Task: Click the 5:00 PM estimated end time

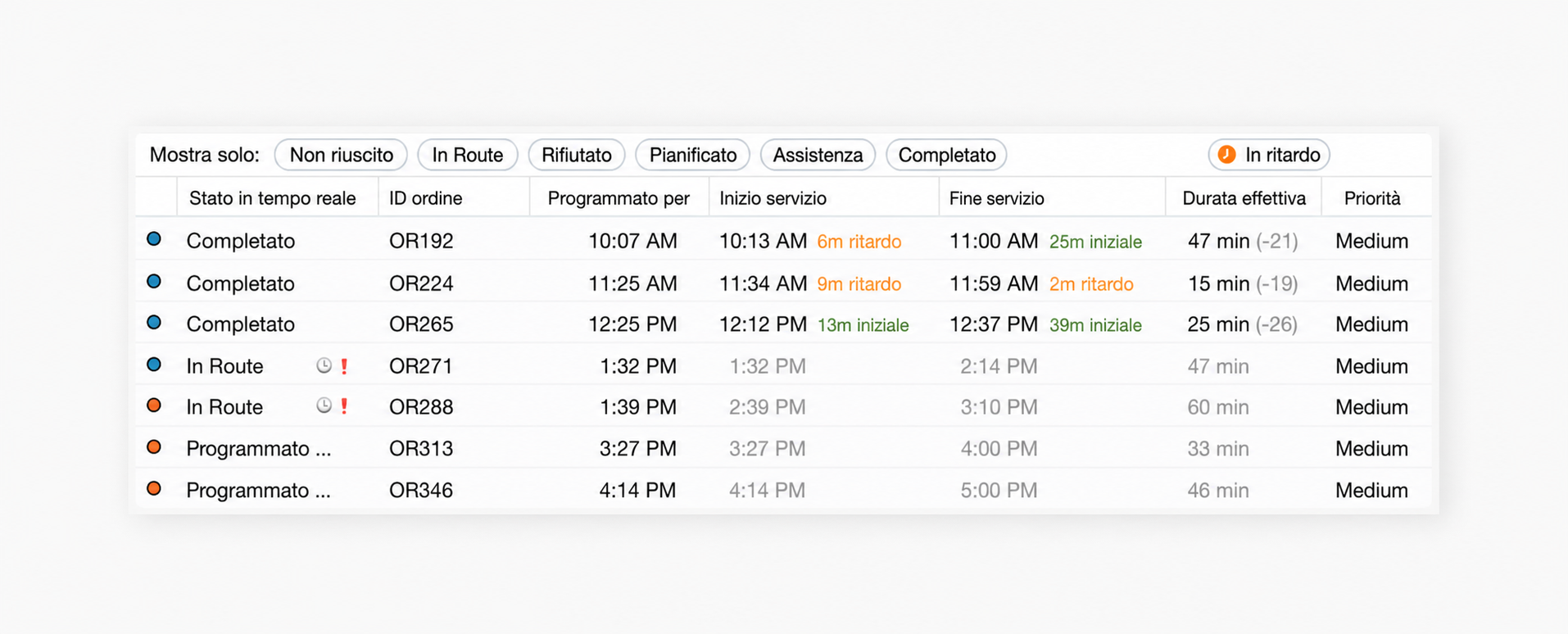Action: coord(999,491)
